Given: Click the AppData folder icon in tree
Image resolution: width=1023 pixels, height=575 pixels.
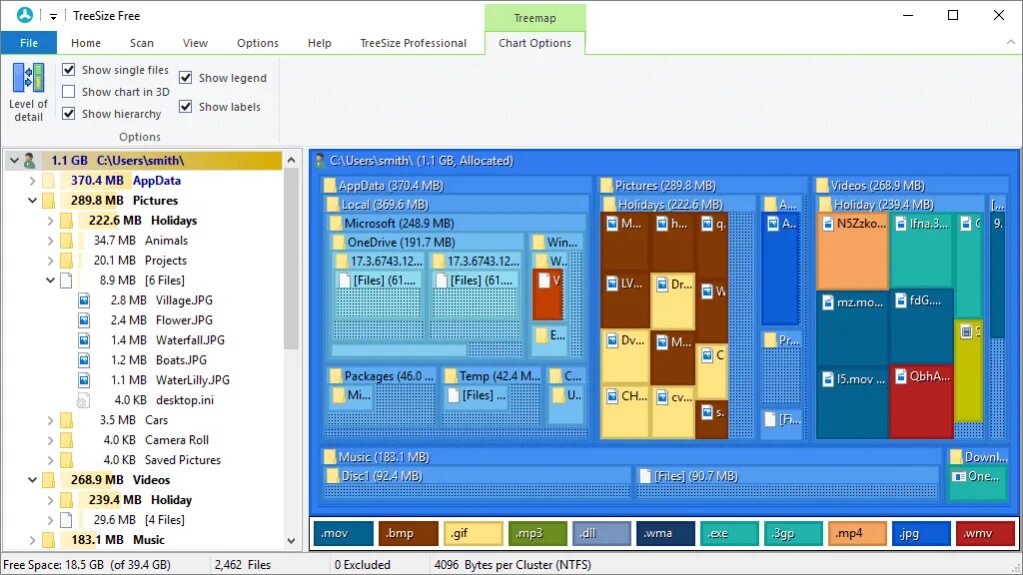Looking at the screenshot, I should point(48,181).
